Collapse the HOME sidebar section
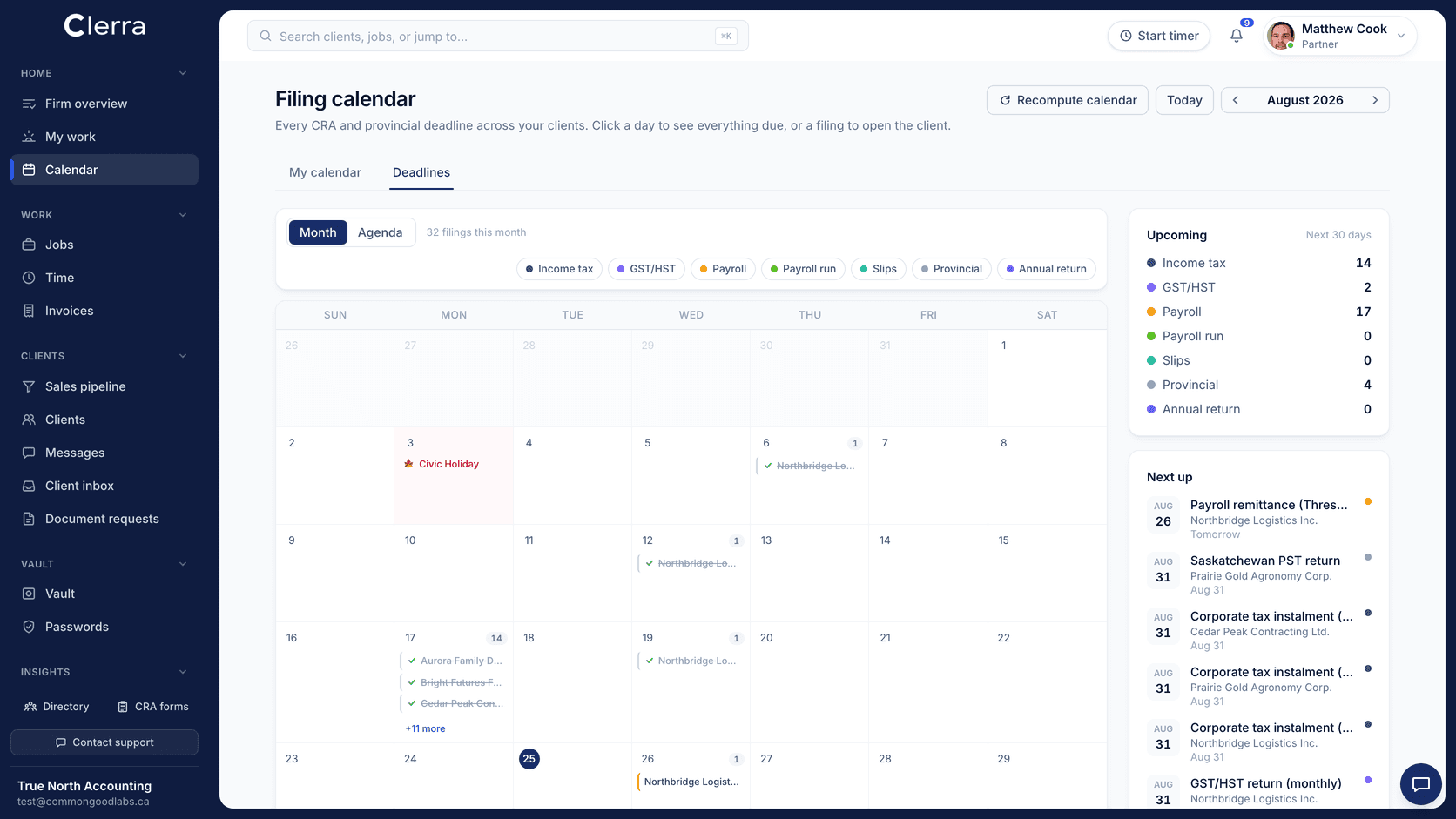Image resolution: width=1456 pixels, height=819 pixels. click(183, 73)
